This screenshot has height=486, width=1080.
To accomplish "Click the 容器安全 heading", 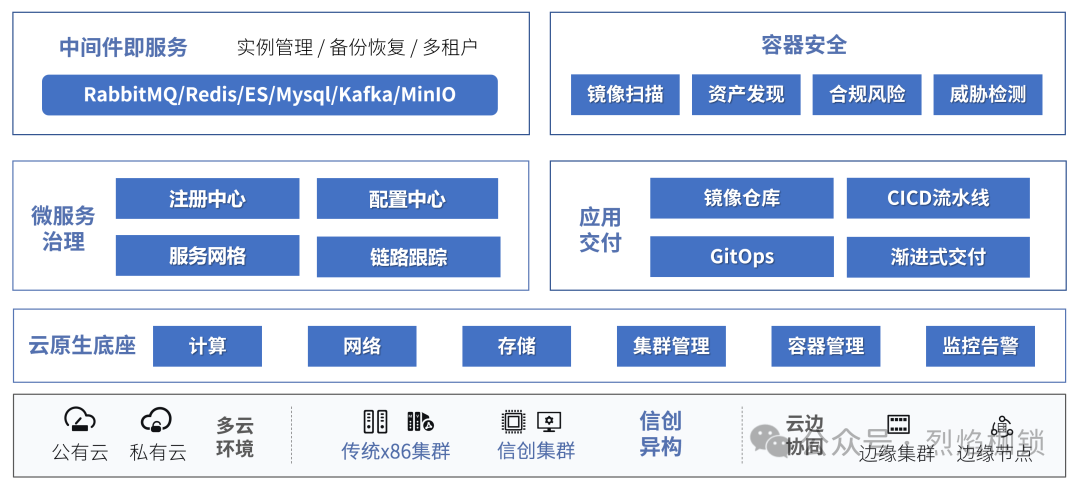I will pyautogui.click(x=804, y=45).
